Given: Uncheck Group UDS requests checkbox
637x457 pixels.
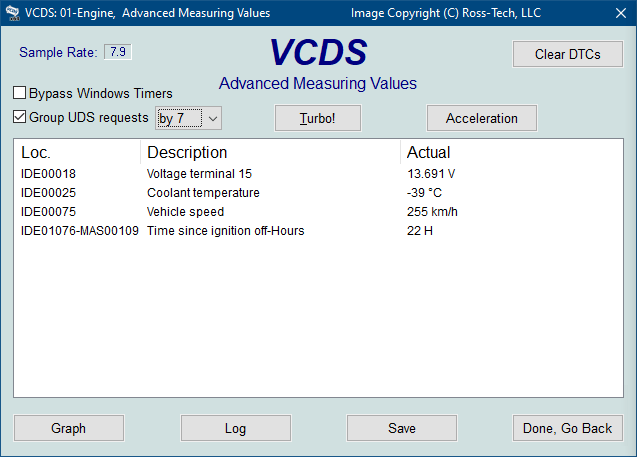Looking at the screenshot, I should [20, 117].
